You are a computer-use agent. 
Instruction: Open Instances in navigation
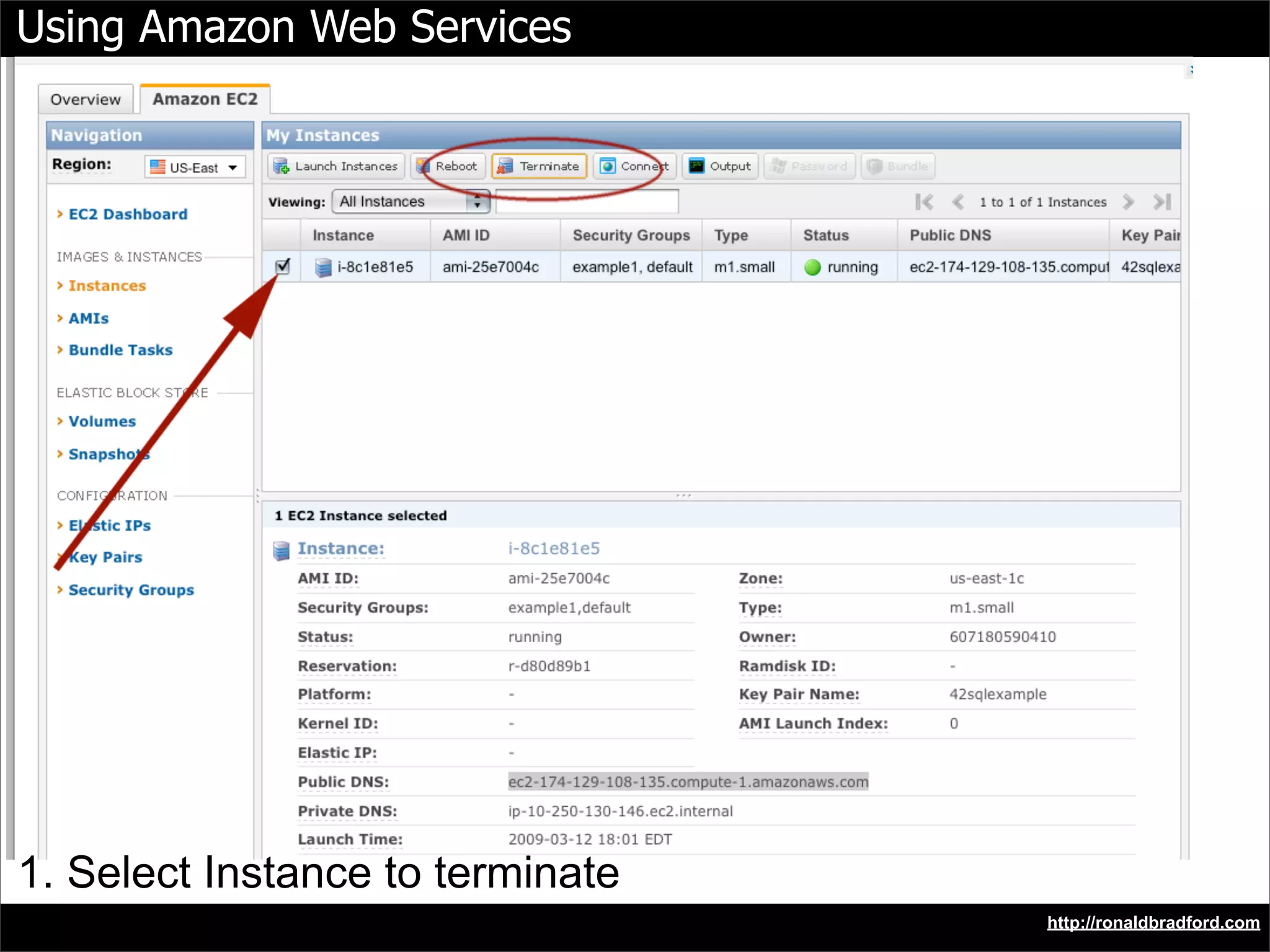107,286
